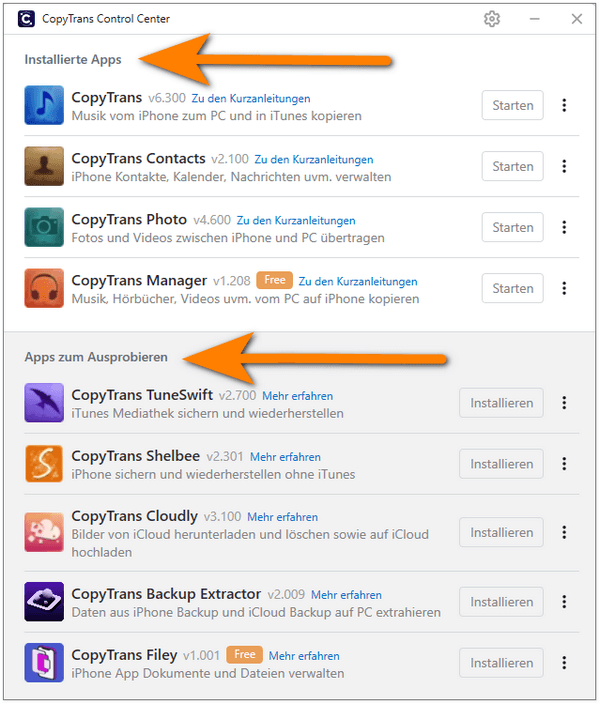Open the settings gear in title bar
This screenshot has height=704, width=600.
tap(492, 19)
